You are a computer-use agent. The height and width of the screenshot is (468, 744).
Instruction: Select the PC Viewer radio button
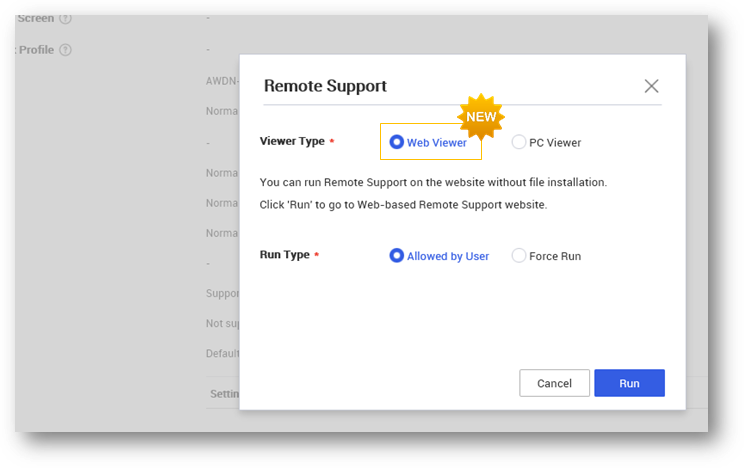tap(518, 142)
